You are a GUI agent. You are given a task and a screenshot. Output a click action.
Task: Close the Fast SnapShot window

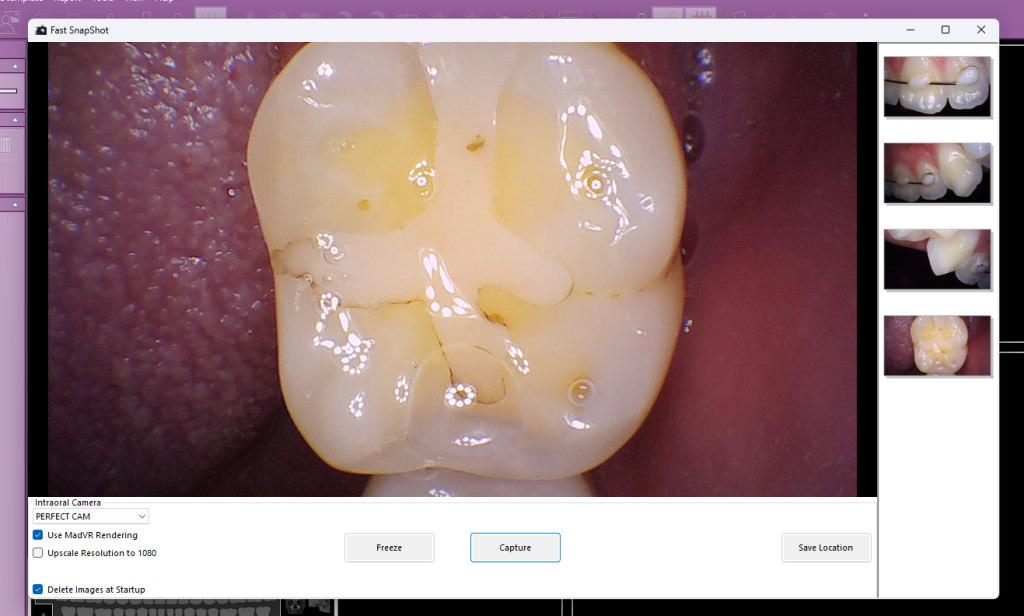981,30
